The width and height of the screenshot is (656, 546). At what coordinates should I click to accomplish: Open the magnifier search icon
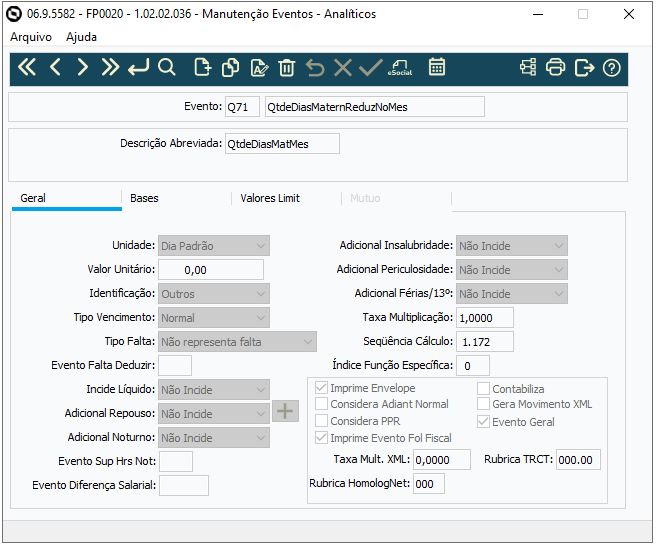167,67
